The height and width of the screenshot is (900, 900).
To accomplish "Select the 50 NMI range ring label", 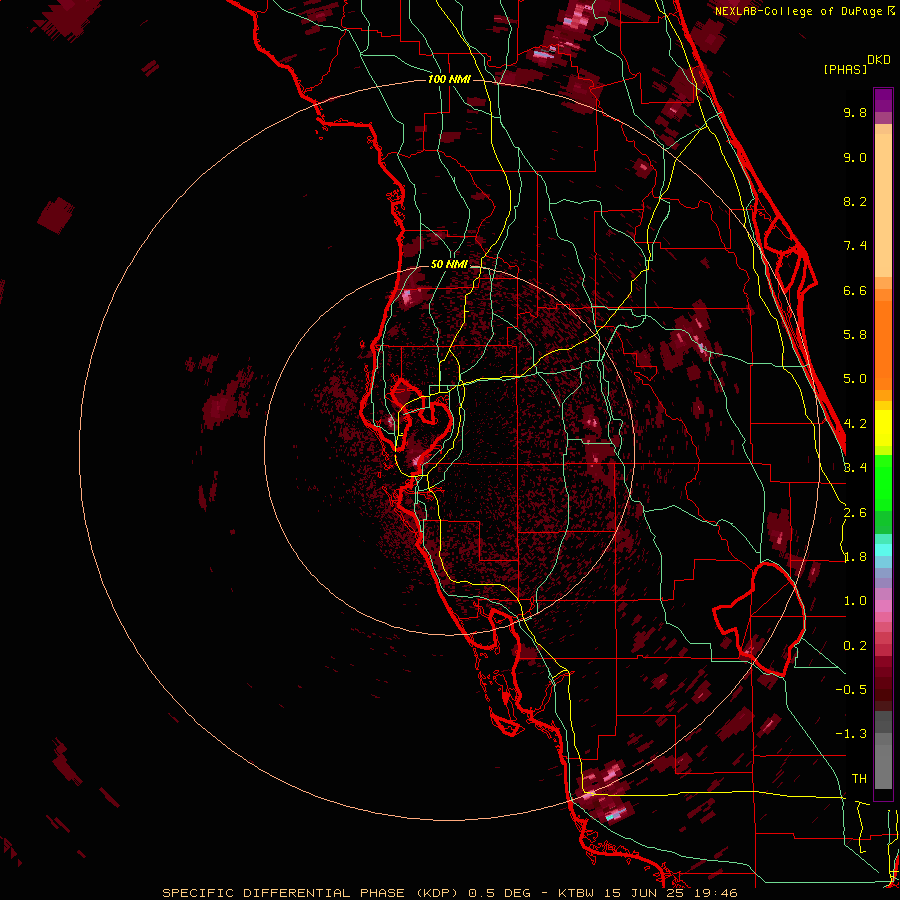I will click(x=449, y=264).
